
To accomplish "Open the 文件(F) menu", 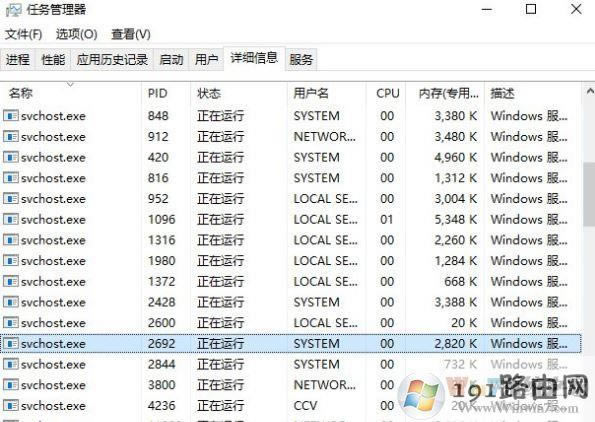I will [x=24, y=35].
